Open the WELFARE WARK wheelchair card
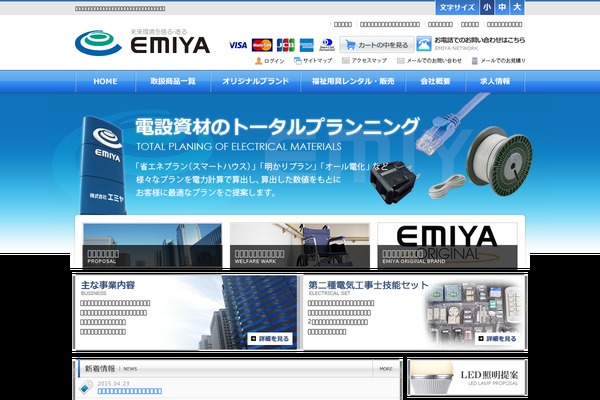This screenshot has width=600, height=400. (300, 245)
